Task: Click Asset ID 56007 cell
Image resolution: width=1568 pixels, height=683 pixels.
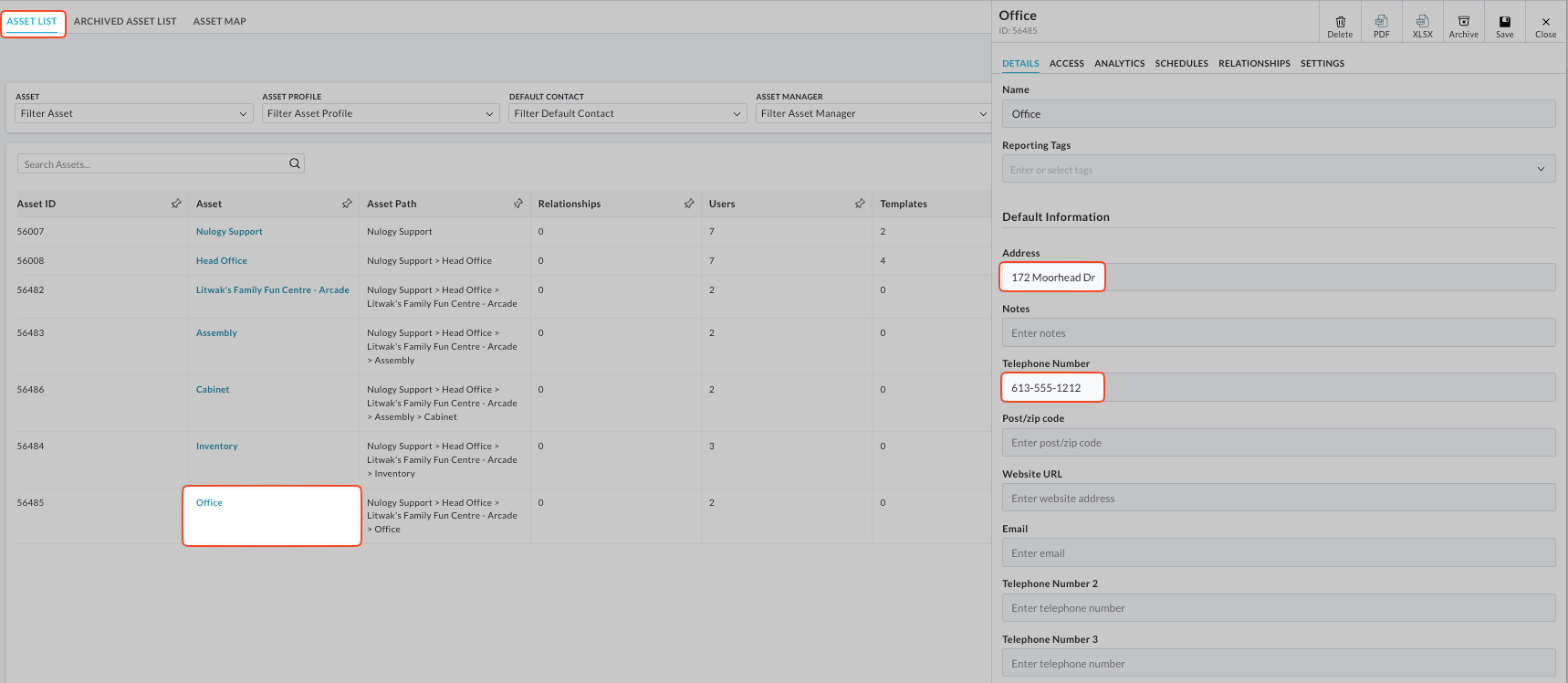Action: (30, 232)
